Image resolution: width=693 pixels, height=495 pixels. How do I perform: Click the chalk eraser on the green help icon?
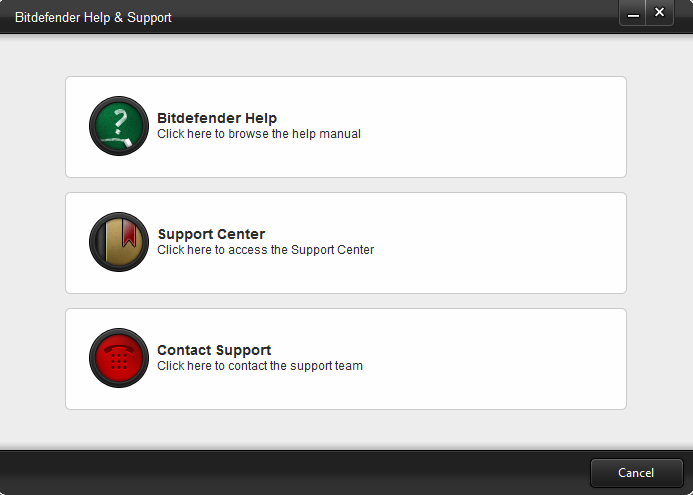127,143
